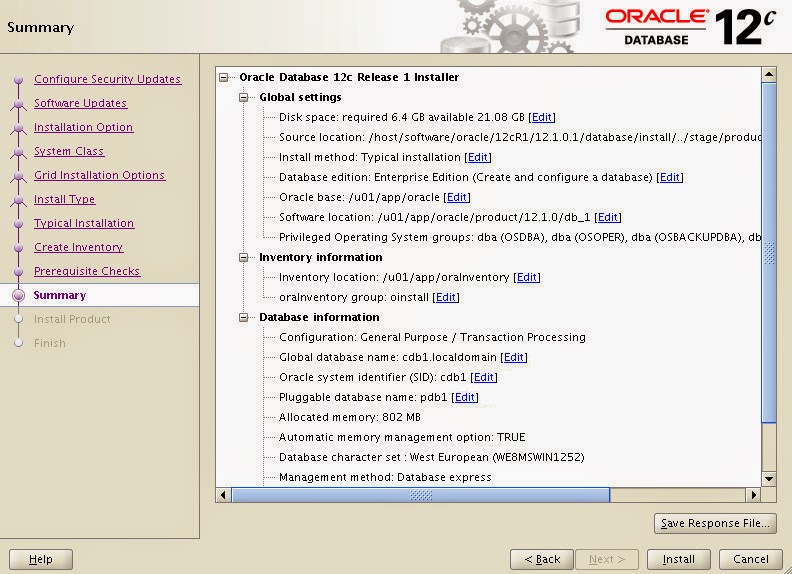Click the vertical scrollbar up arrow
792x574 pixels.
click(769, 75)
